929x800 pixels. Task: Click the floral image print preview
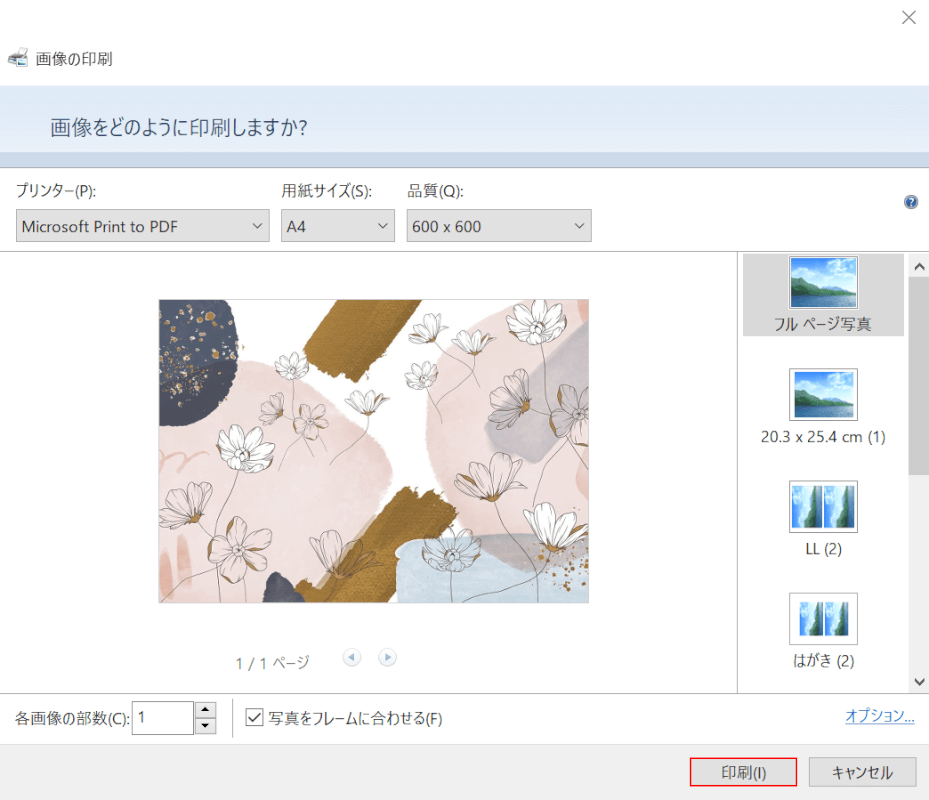(374, 451)
